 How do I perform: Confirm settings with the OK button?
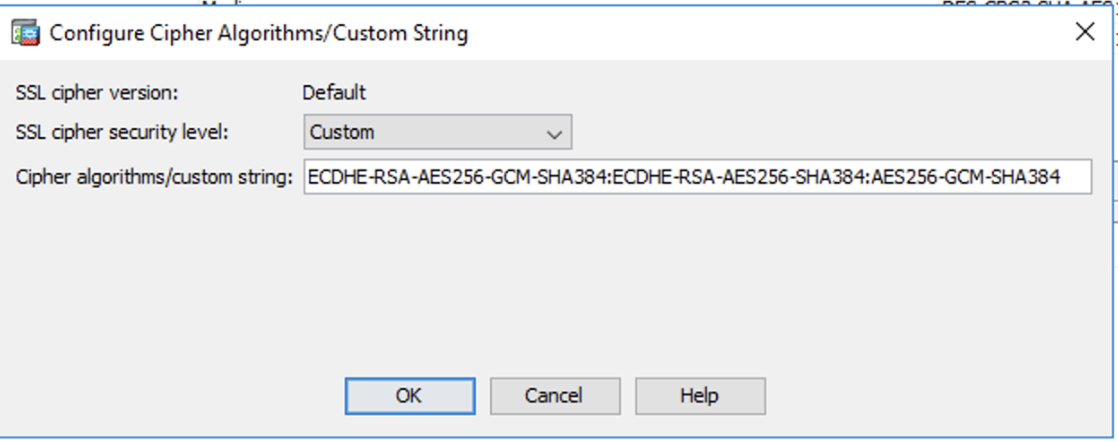408,395
